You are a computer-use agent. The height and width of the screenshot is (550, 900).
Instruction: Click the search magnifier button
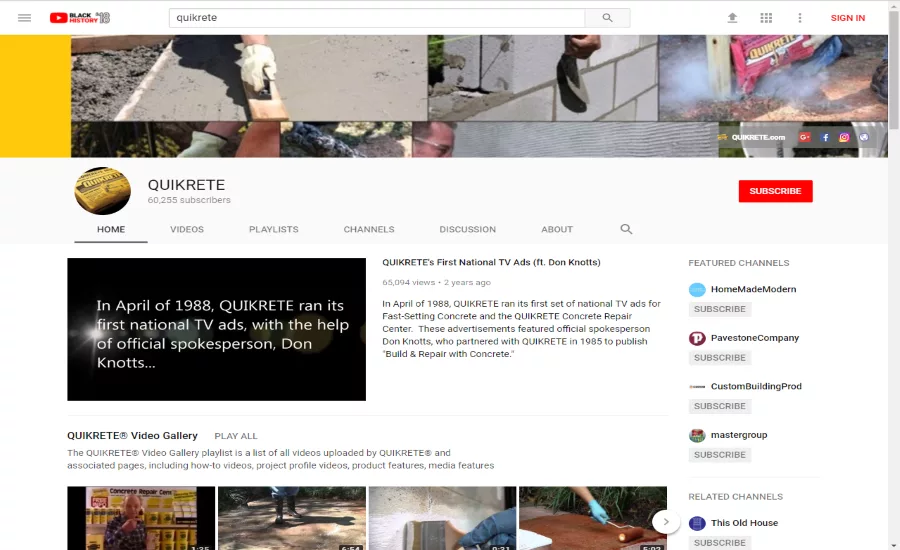pyautogui.click(x=607, y=18)
